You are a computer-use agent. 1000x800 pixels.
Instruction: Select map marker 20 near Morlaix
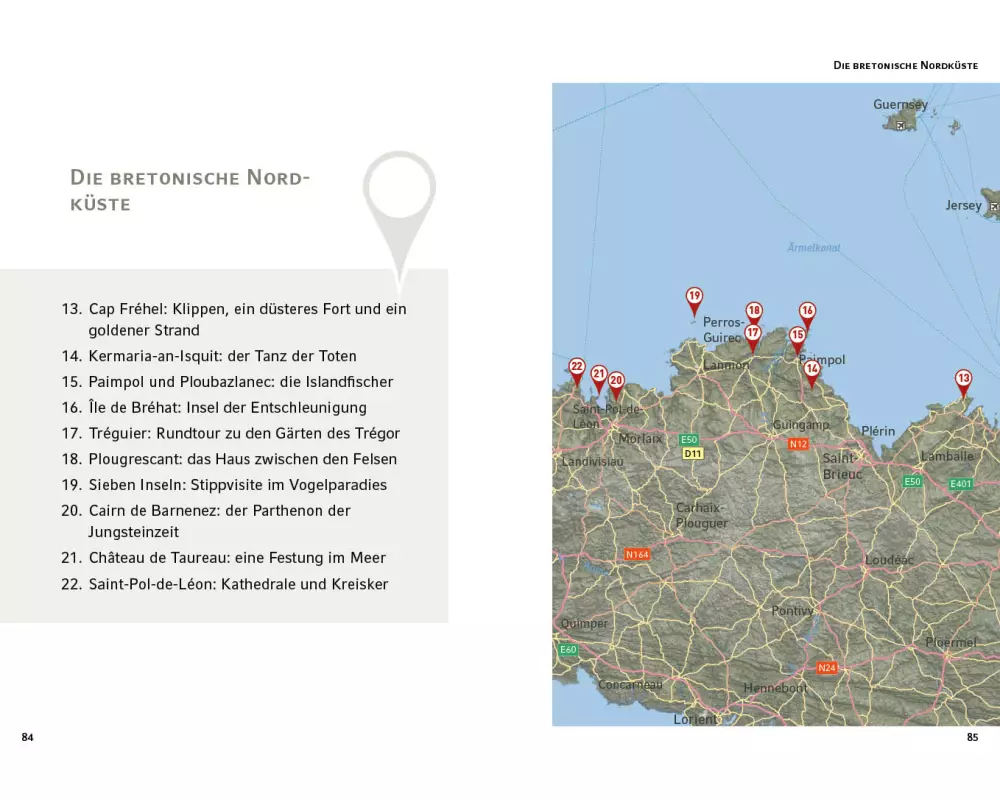point(616,381)
